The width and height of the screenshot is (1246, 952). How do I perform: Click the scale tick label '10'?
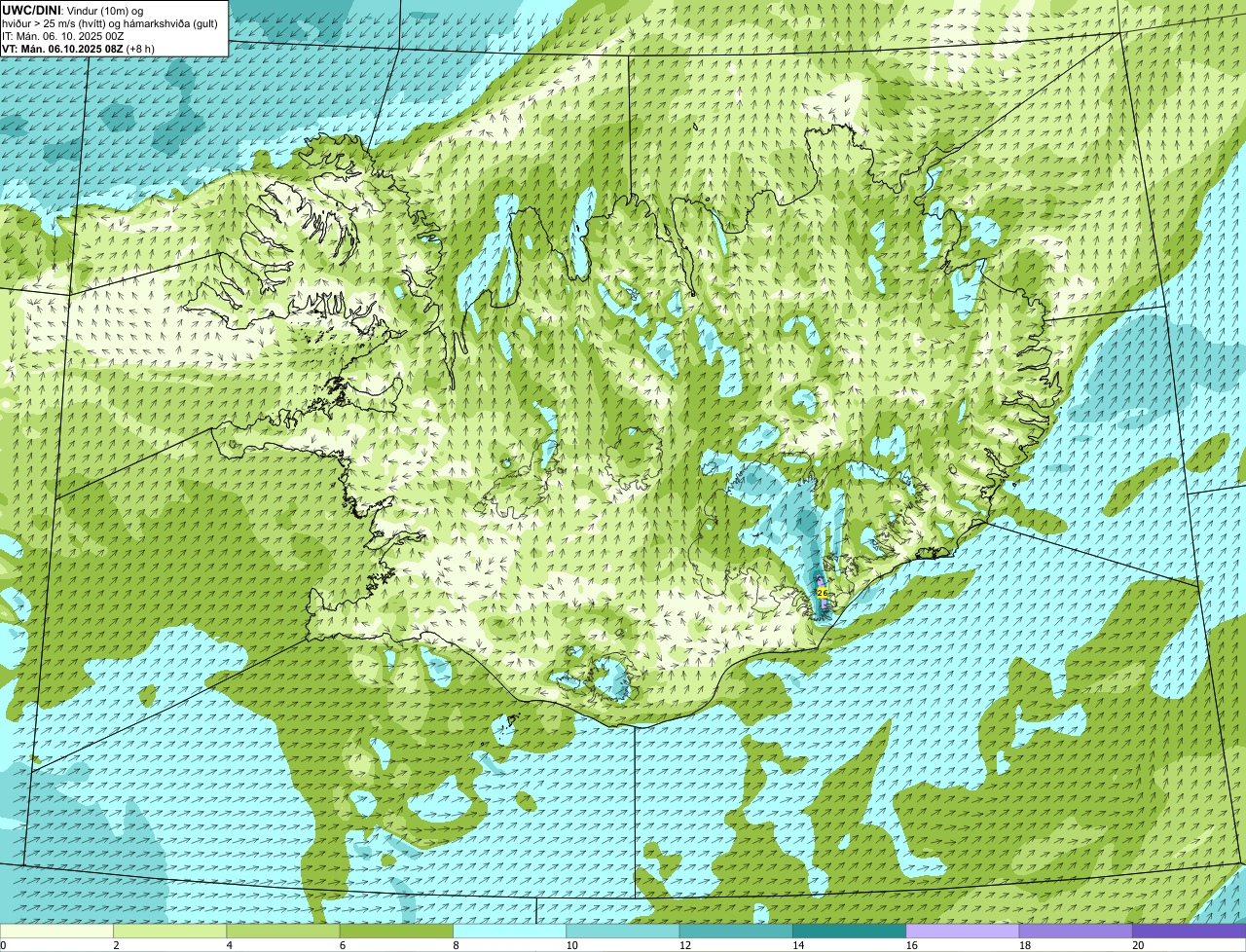[x=571, y=945]
